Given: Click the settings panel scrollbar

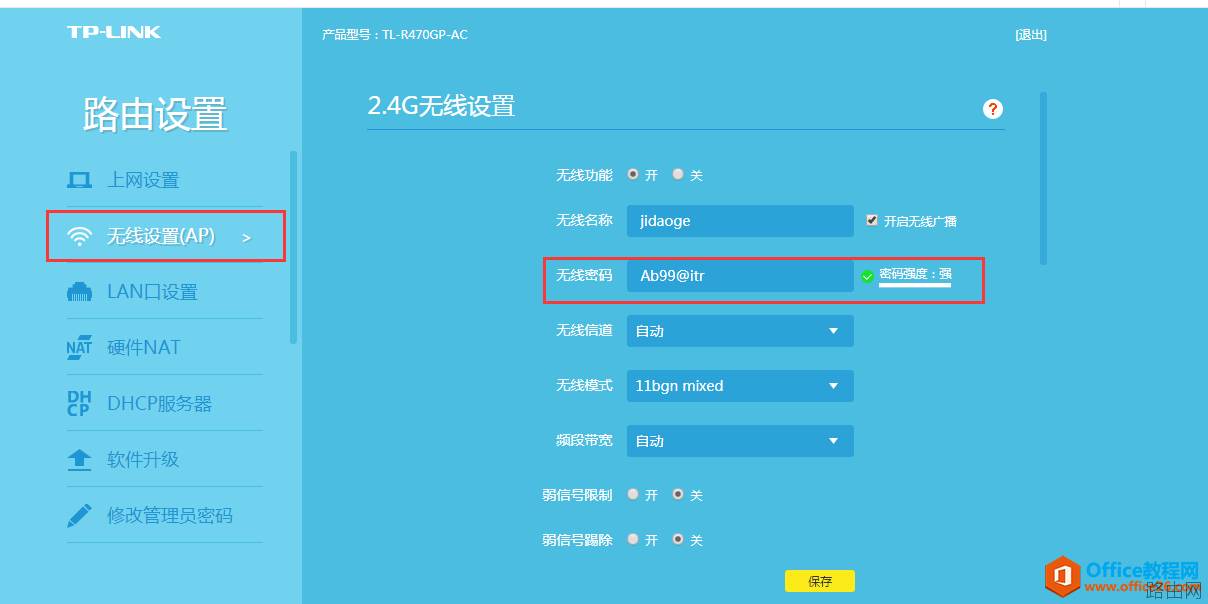Looking at the screenshot, I should tap(1044, 178).
